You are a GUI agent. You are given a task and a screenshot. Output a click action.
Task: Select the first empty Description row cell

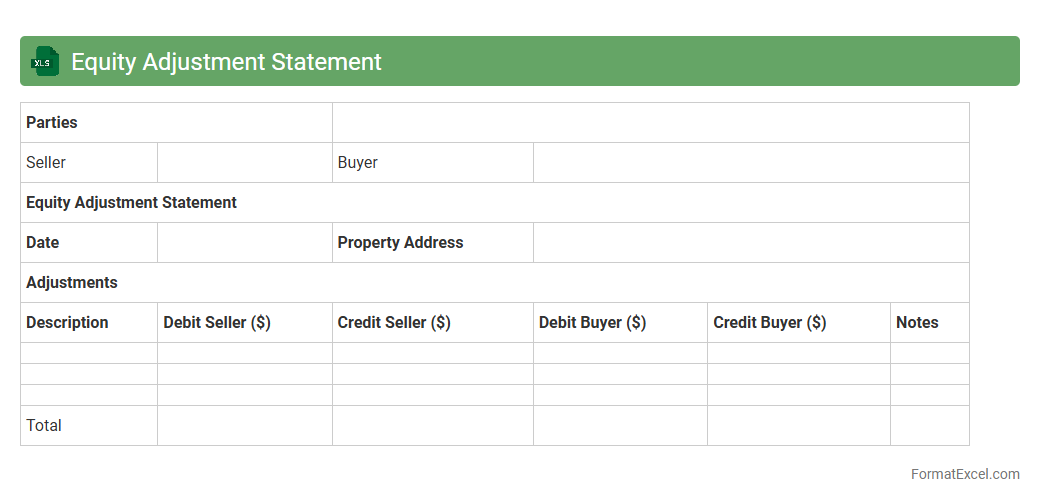point(88,353)
